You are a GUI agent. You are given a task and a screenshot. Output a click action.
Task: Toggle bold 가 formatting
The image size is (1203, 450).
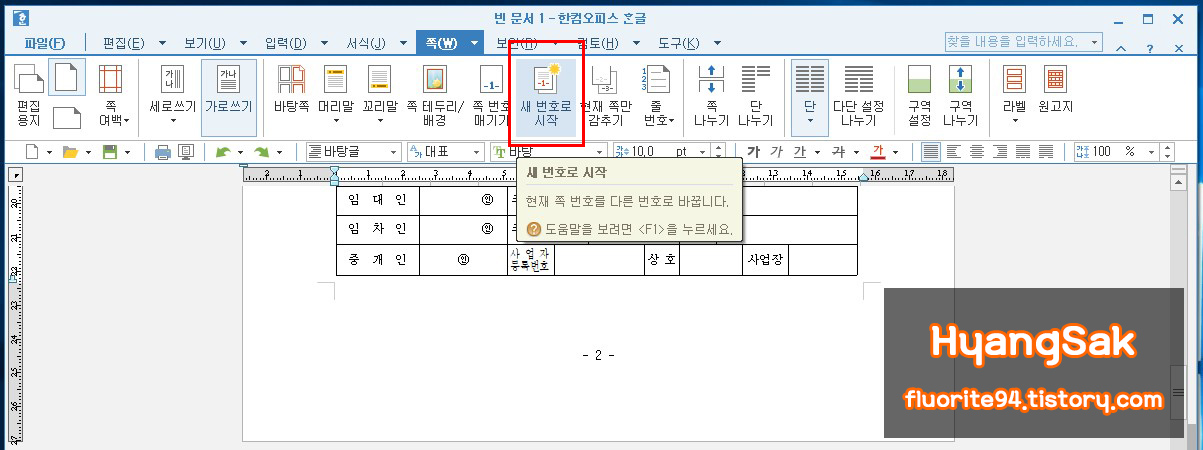(754, 152)
